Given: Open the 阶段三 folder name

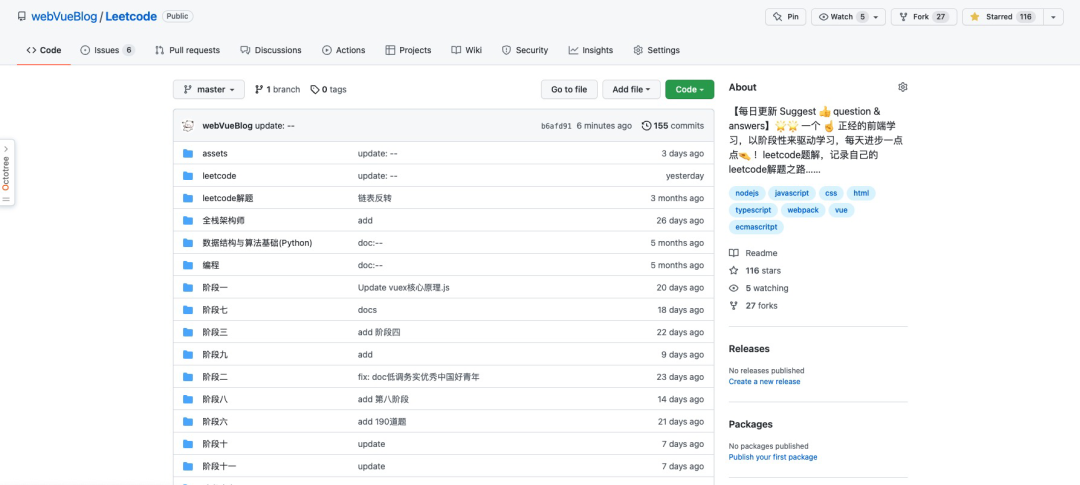Looking at the screenshot, I should [215, 332].
